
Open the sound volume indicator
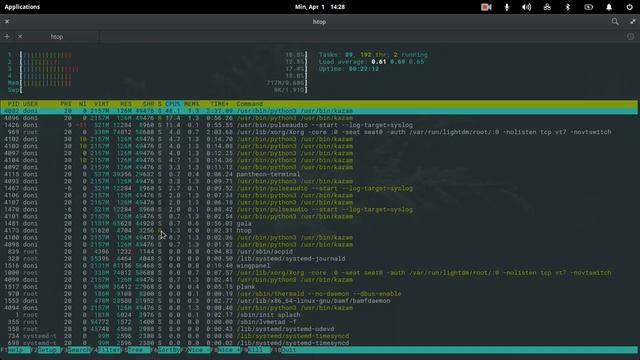coord(527,7)
